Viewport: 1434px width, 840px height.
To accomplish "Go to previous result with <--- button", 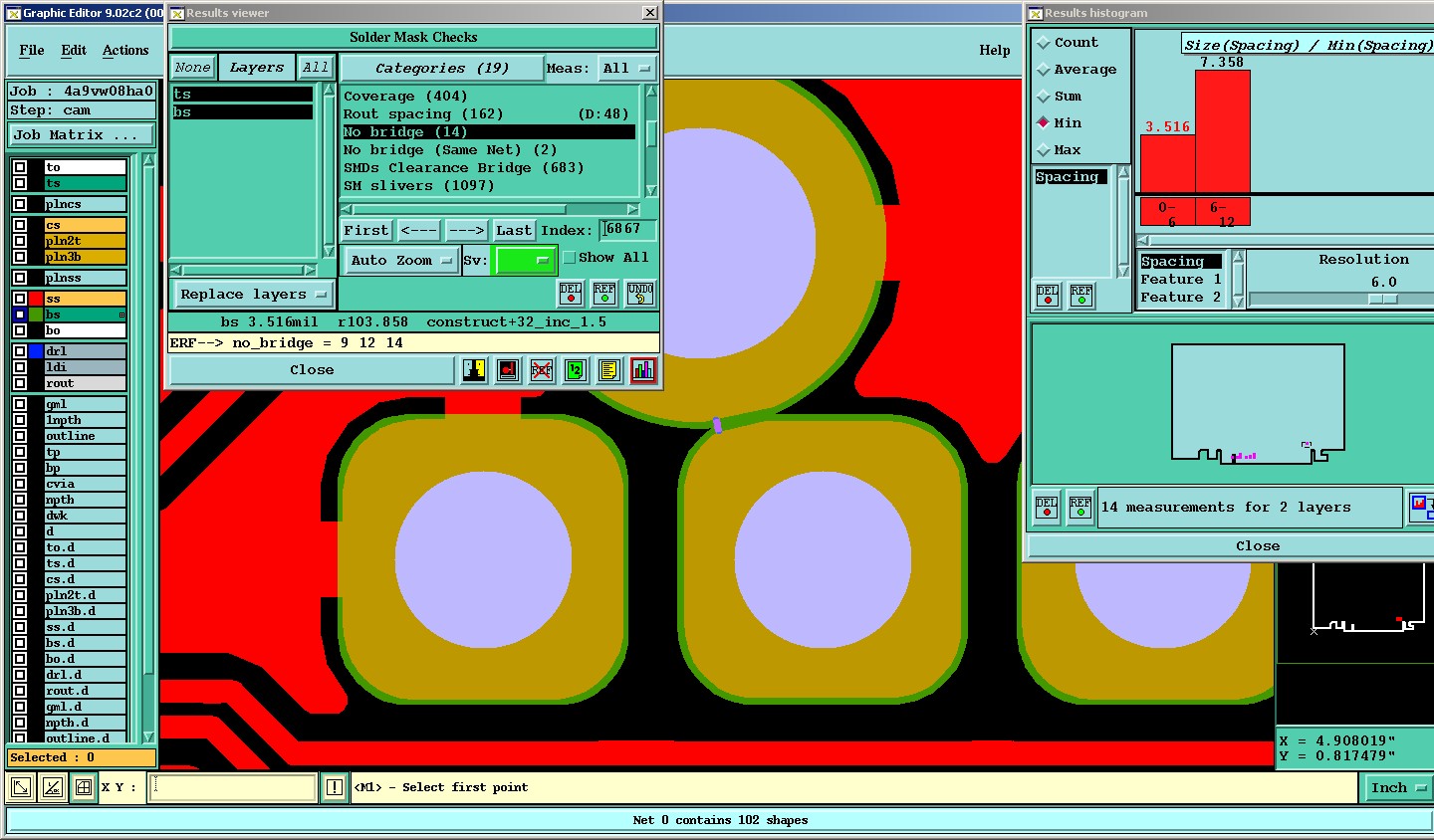I will pyautogui.click(x=418, y=231).
